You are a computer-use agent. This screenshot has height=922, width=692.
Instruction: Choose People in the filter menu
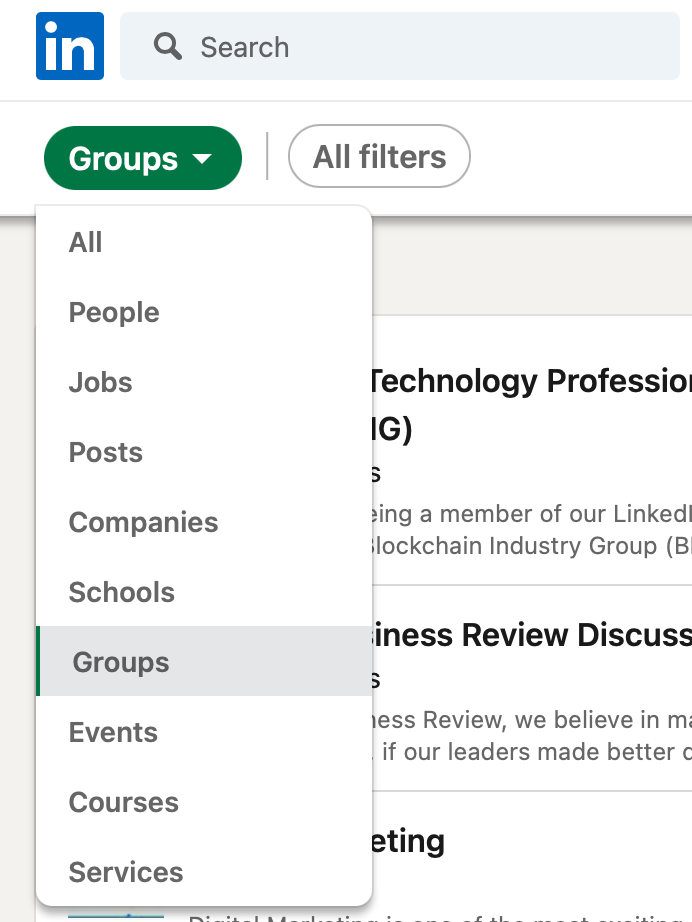114,312
